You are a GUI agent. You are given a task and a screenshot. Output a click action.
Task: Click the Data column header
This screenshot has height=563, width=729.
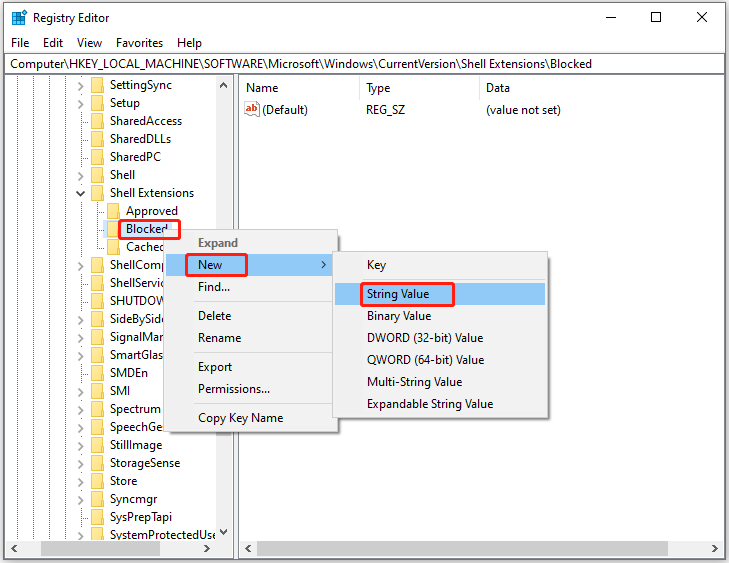(x=602, y=88)
